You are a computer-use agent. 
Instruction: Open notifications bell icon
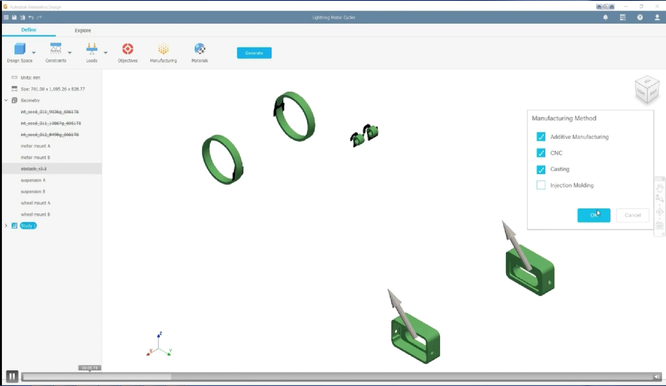[x=605, y=17]
